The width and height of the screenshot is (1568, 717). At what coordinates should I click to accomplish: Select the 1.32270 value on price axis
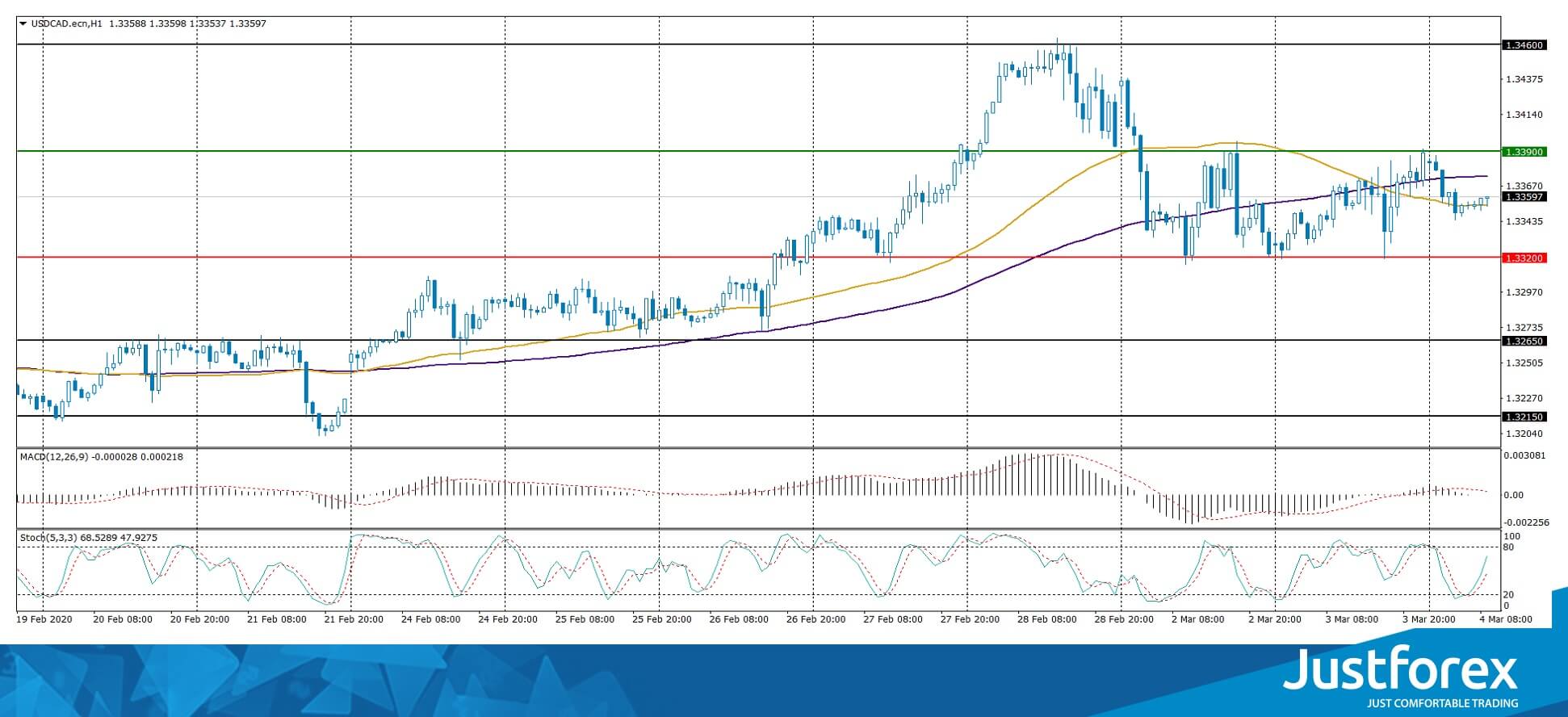click(x=1524, y=399)
